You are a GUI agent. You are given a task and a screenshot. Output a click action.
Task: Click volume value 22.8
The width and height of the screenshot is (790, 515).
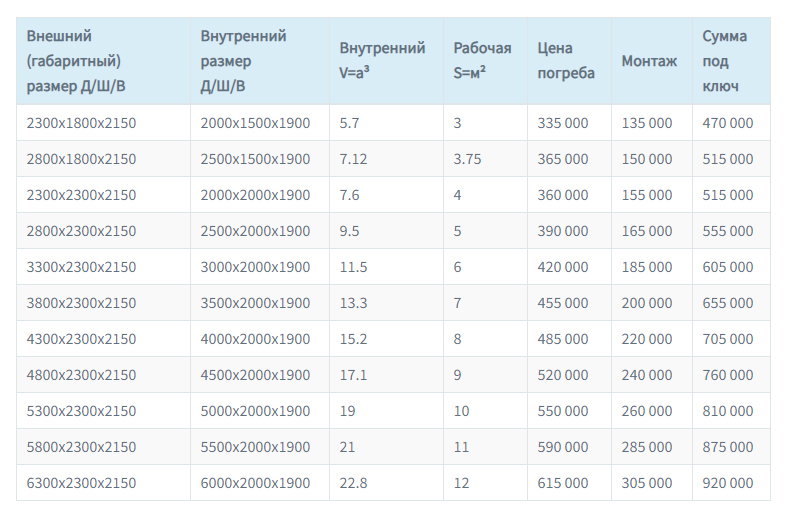(353, 483)
